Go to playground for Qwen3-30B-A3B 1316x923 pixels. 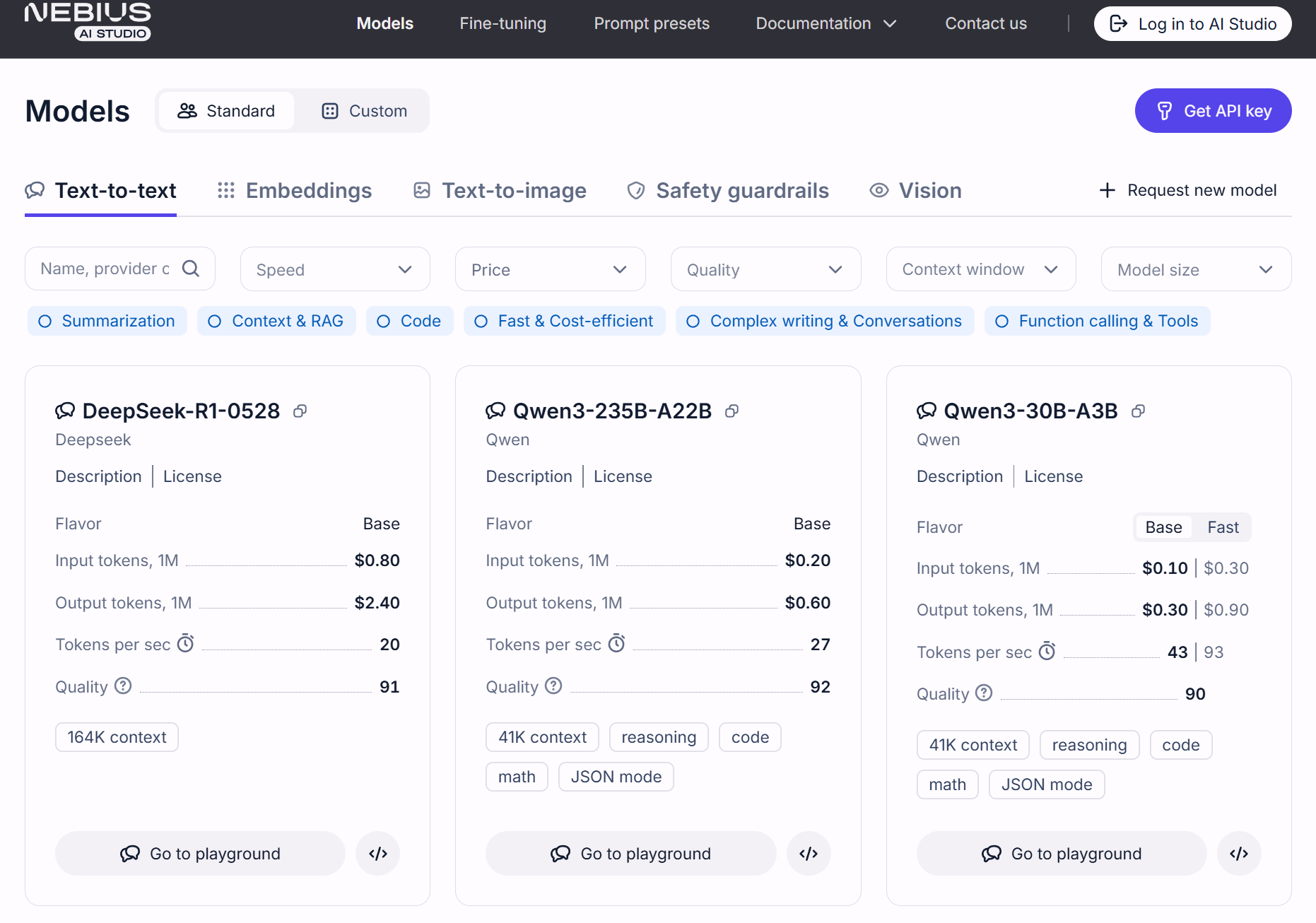pyautogui.click(x=1062, y=854)
